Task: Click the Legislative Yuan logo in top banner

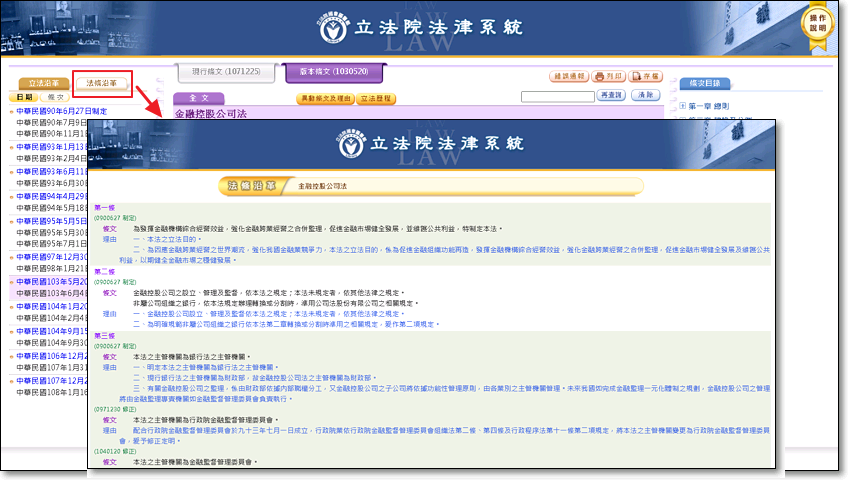Action: click(331, 28)
